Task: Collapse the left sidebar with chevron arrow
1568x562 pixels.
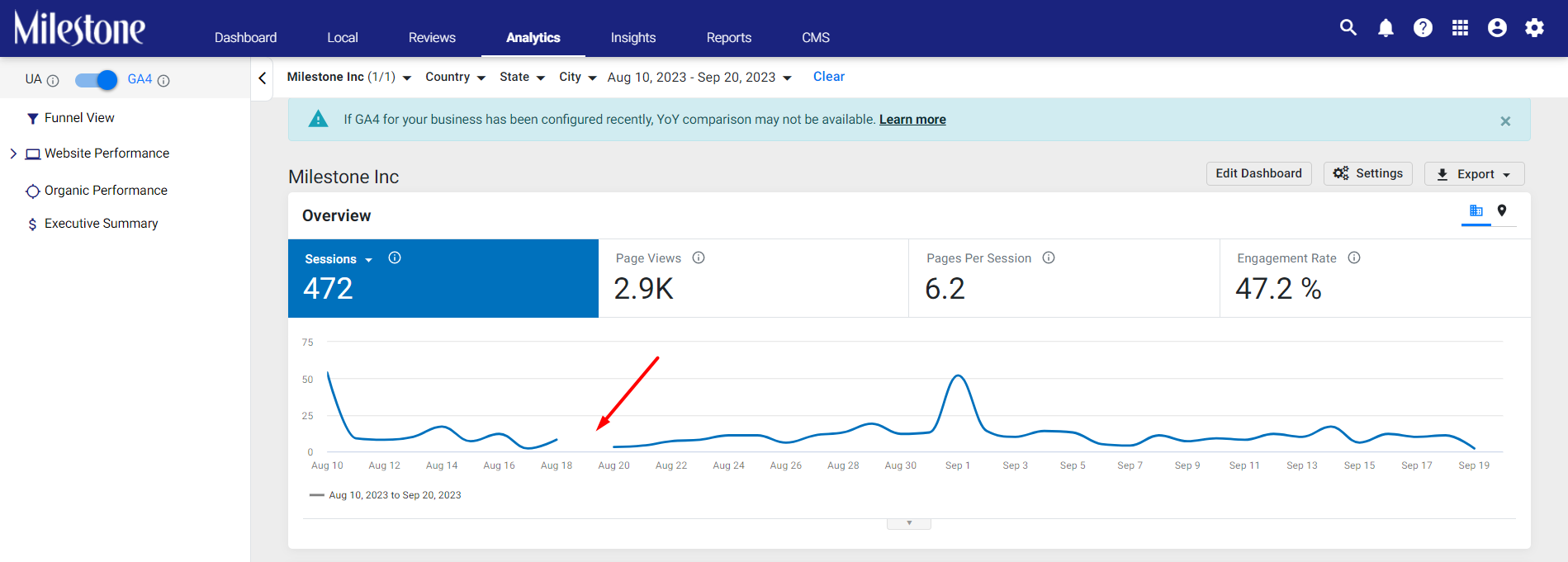Action: pyautogui.click(x=262, y=78)
